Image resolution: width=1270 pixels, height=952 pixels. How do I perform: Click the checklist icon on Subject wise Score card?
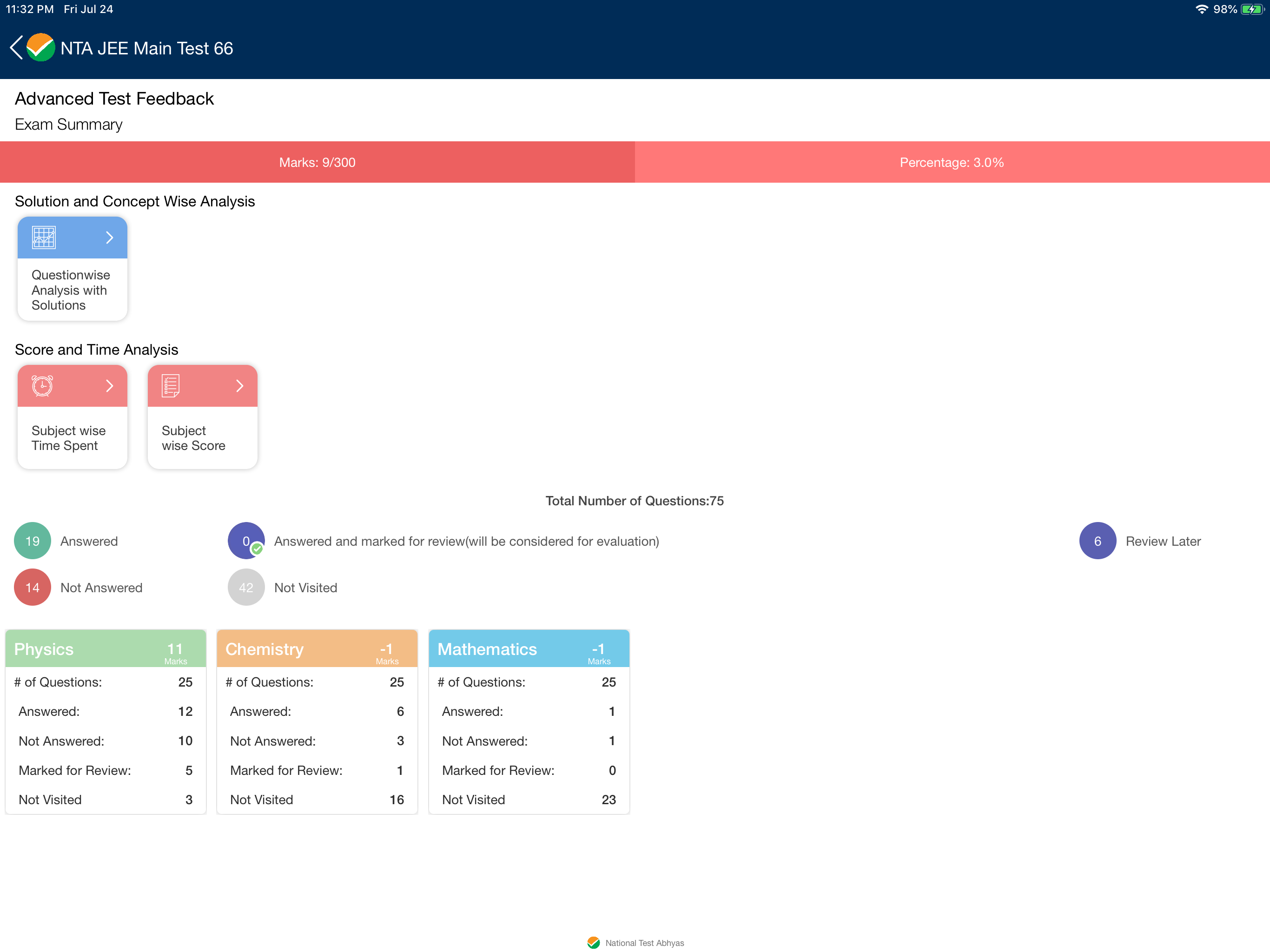(171, 386)
